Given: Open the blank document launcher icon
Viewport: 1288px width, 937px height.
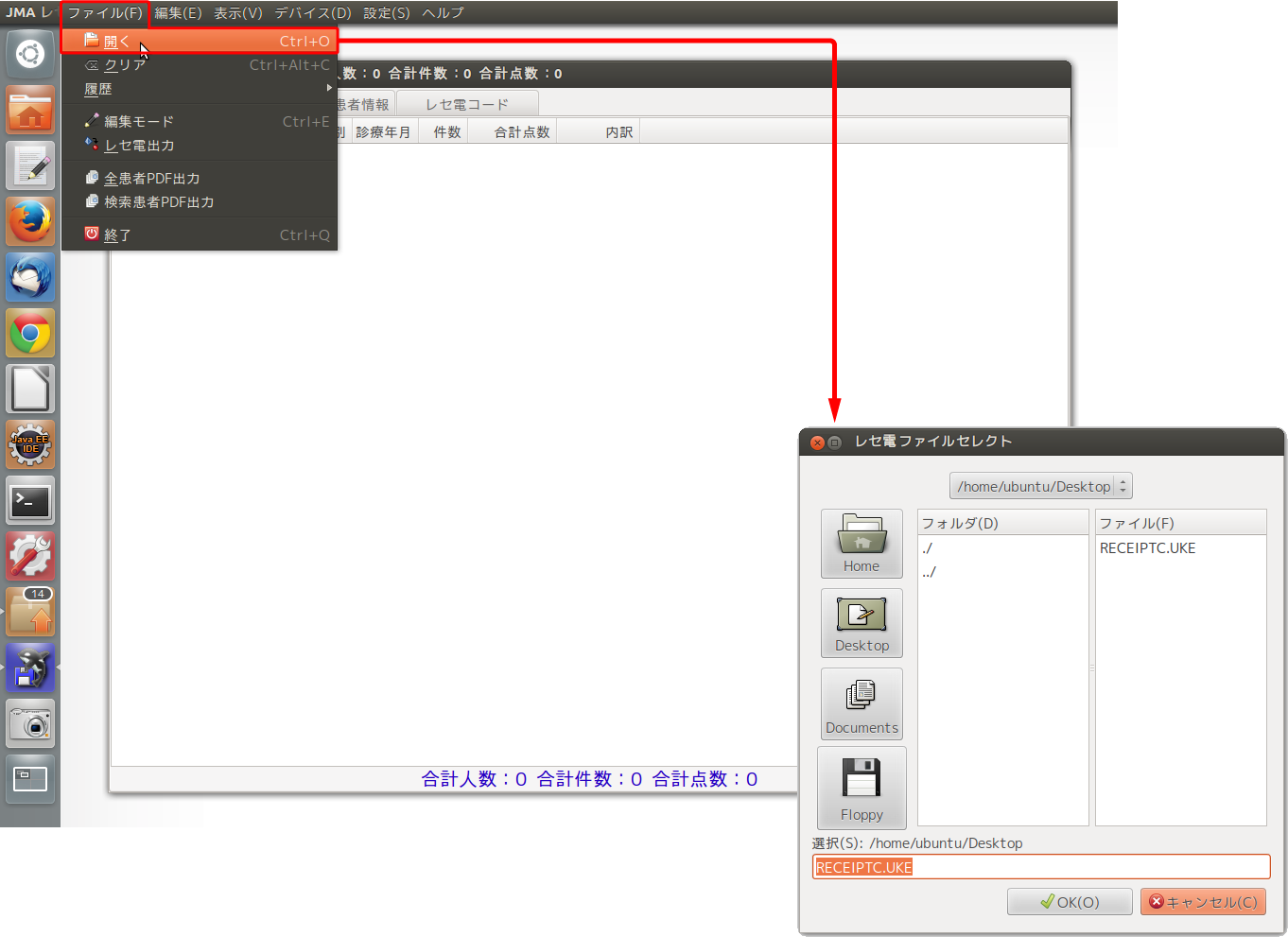Looking at the screenshot, I should point(30,389).
